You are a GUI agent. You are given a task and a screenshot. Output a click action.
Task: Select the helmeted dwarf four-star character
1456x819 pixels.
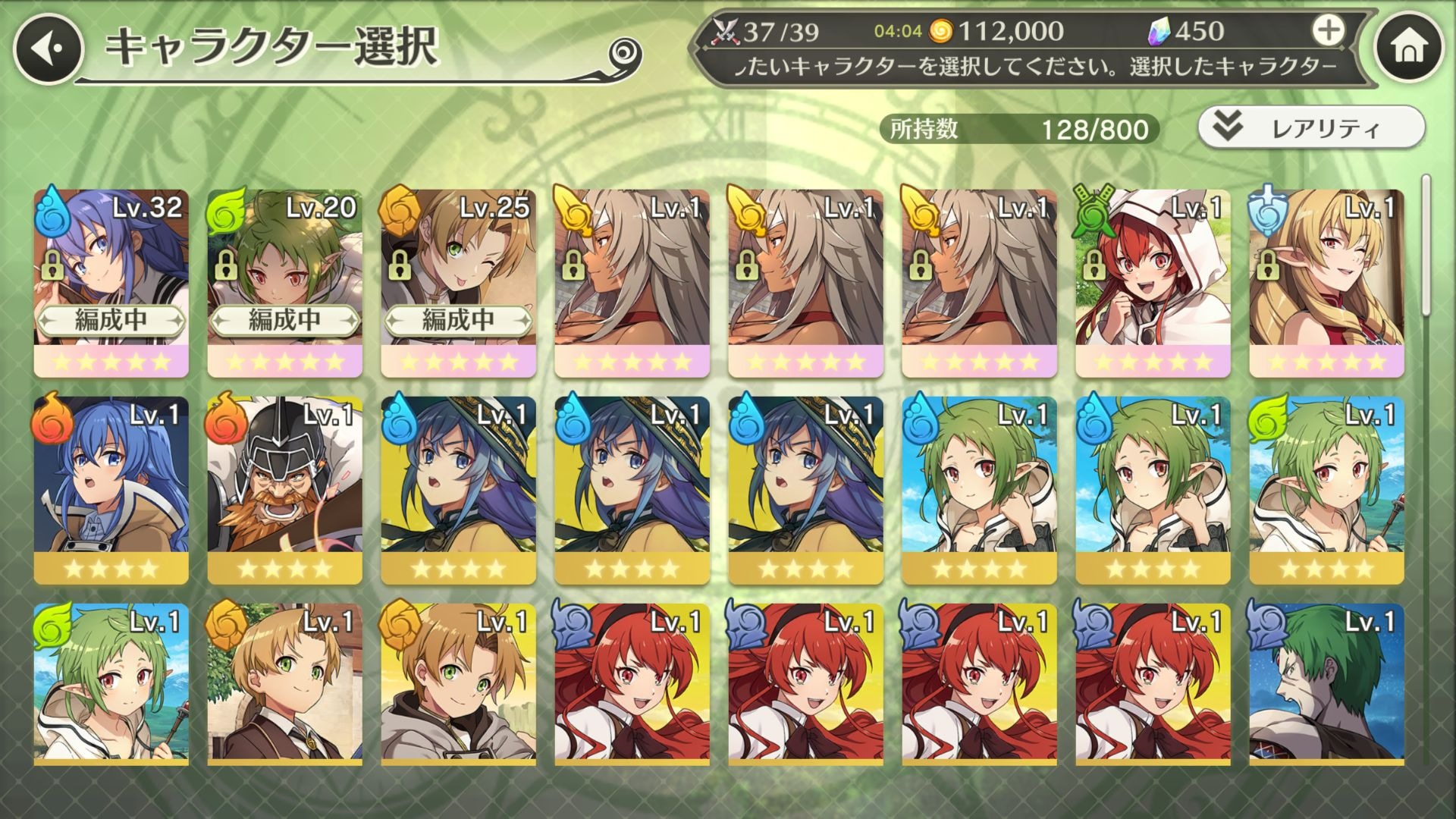(285, 490)
